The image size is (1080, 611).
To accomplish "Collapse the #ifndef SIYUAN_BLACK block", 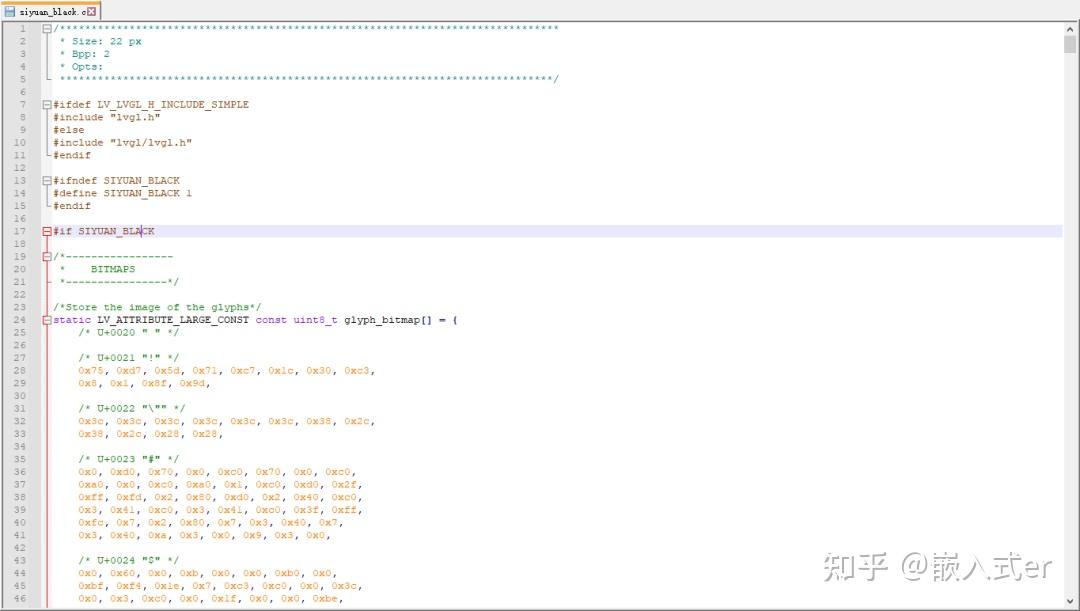I will (46, 180).
